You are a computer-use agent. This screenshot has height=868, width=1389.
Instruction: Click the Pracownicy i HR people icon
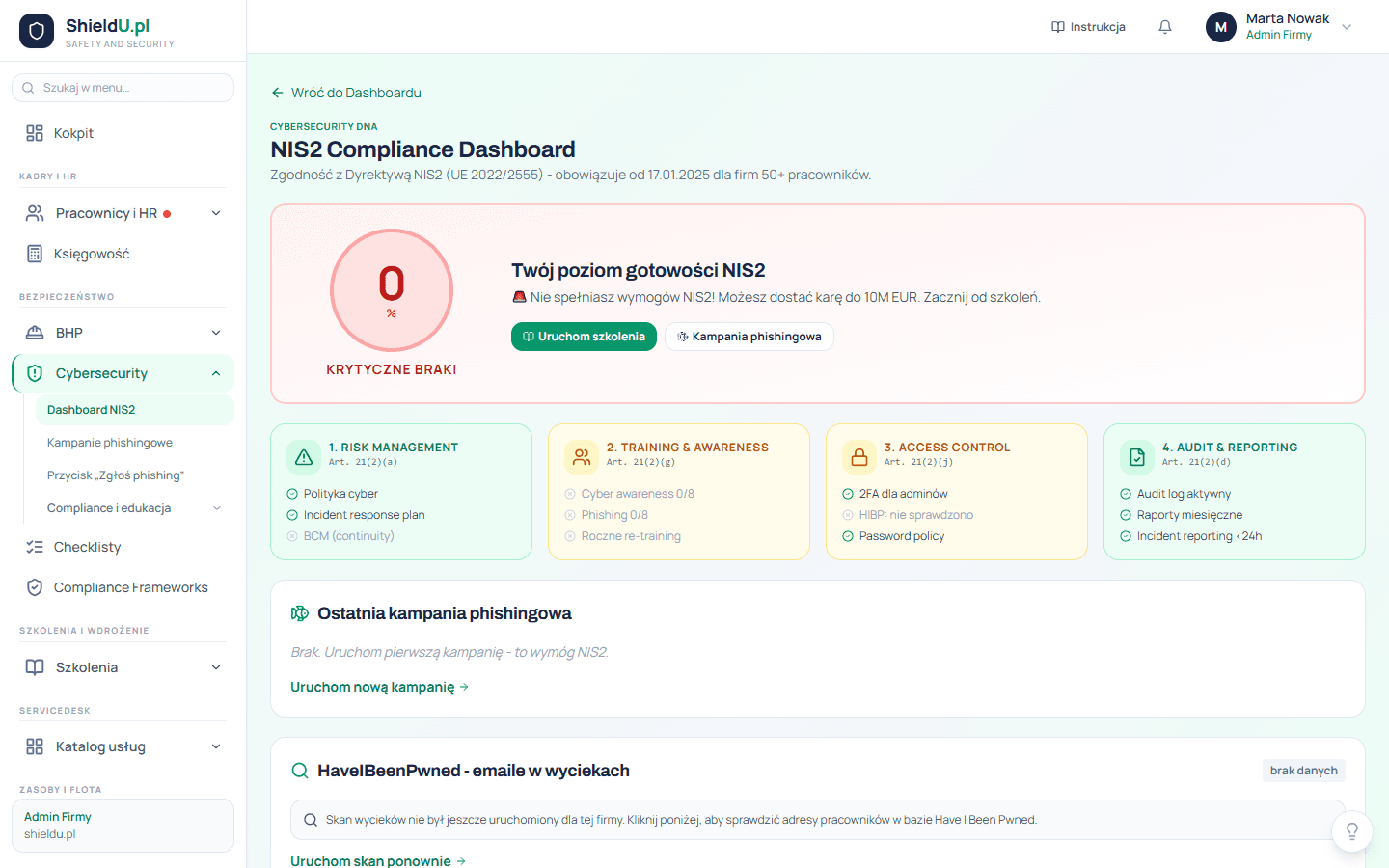(x=35, y=213)
